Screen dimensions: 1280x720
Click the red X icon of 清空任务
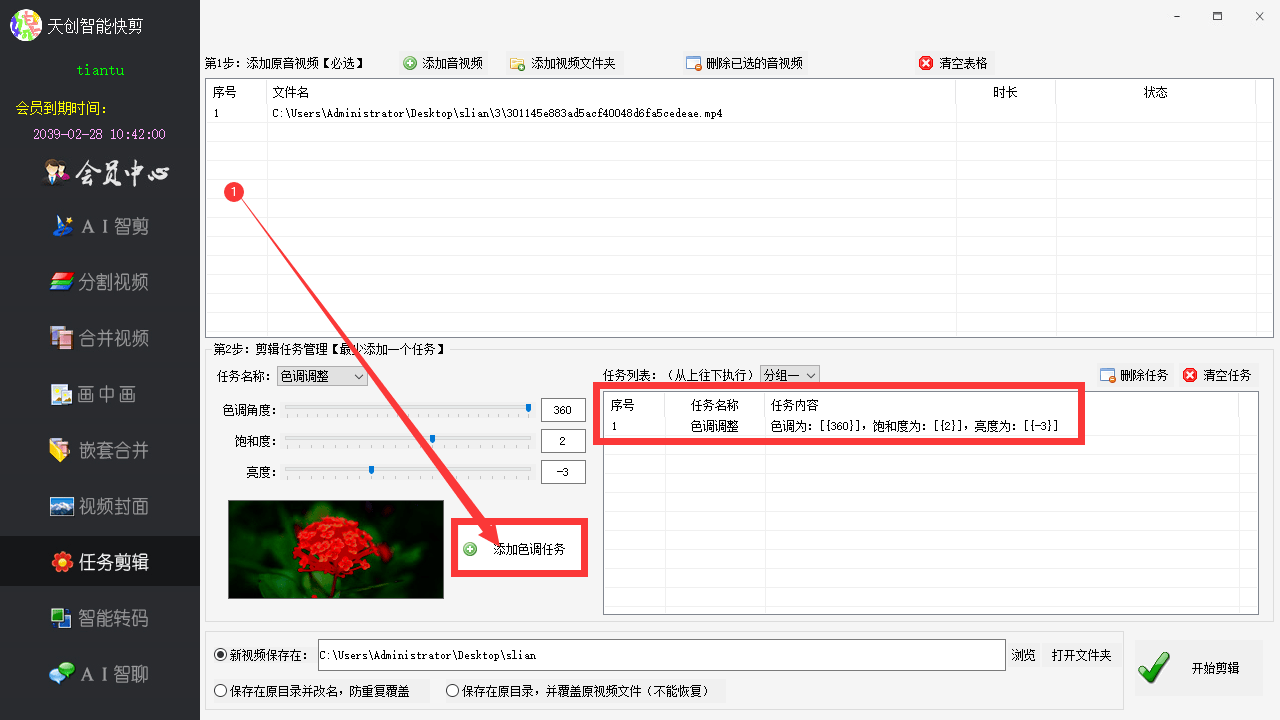1190,375
